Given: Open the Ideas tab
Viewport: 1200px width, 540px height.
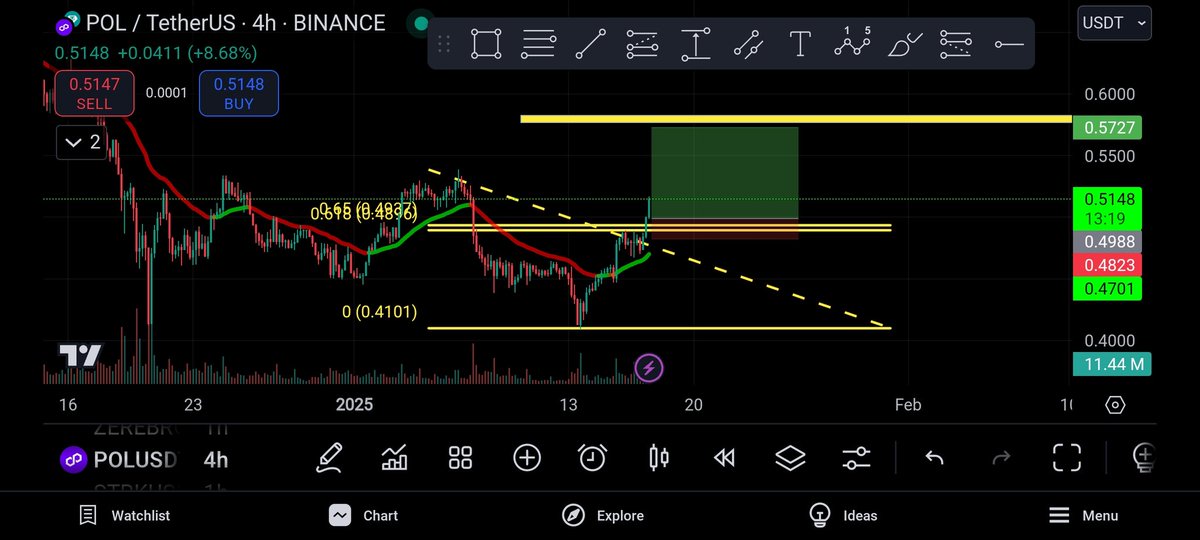Looking at the screenshot, I should click(x=843, y=515).
